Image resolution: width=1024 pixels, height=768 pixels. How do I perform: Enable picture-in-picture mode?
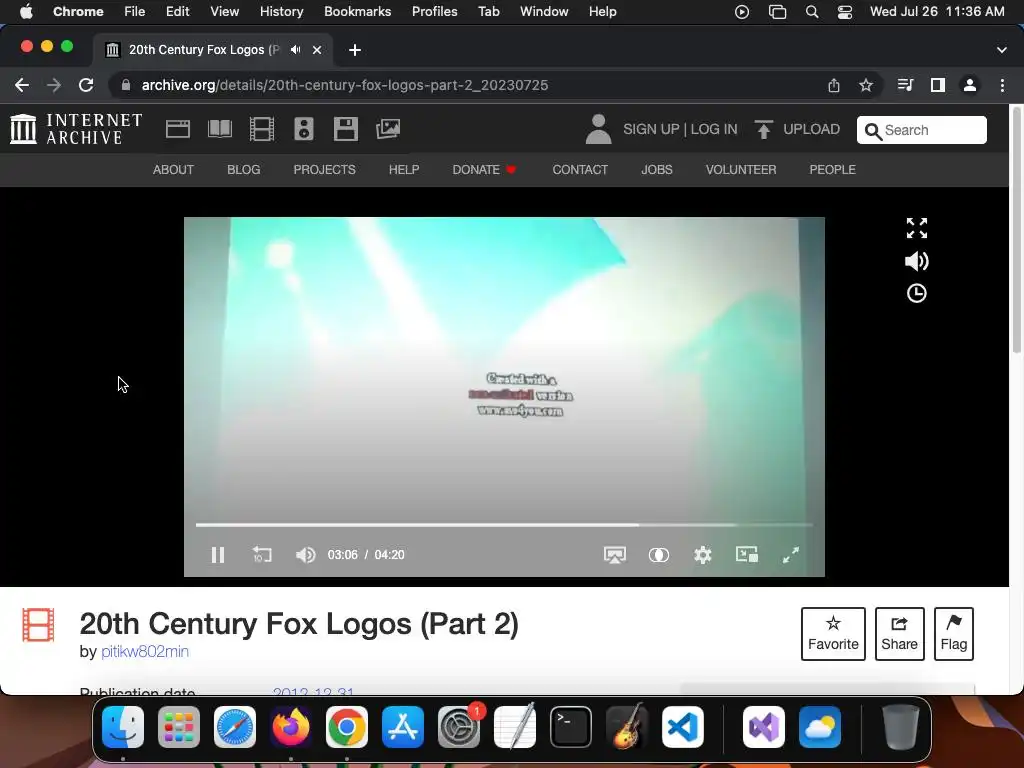[x=746, y=554]
